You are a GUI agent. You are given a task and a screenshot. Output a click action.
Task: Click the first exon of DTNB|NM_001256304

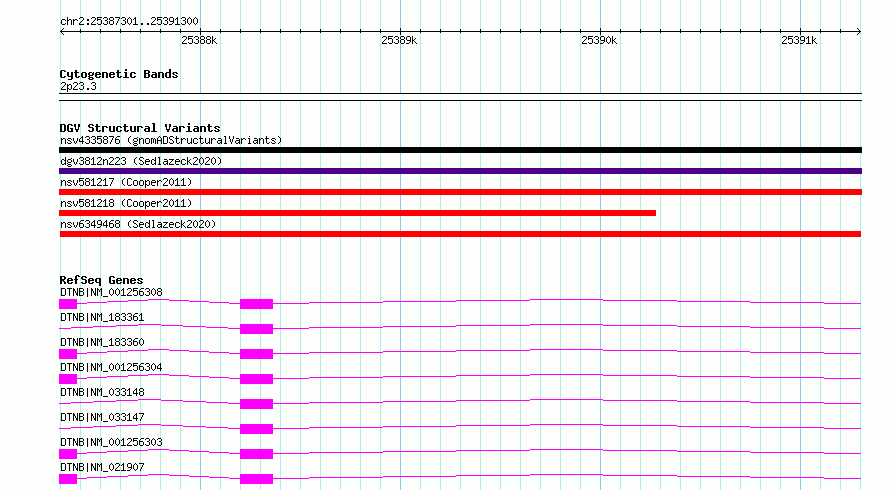68,379
